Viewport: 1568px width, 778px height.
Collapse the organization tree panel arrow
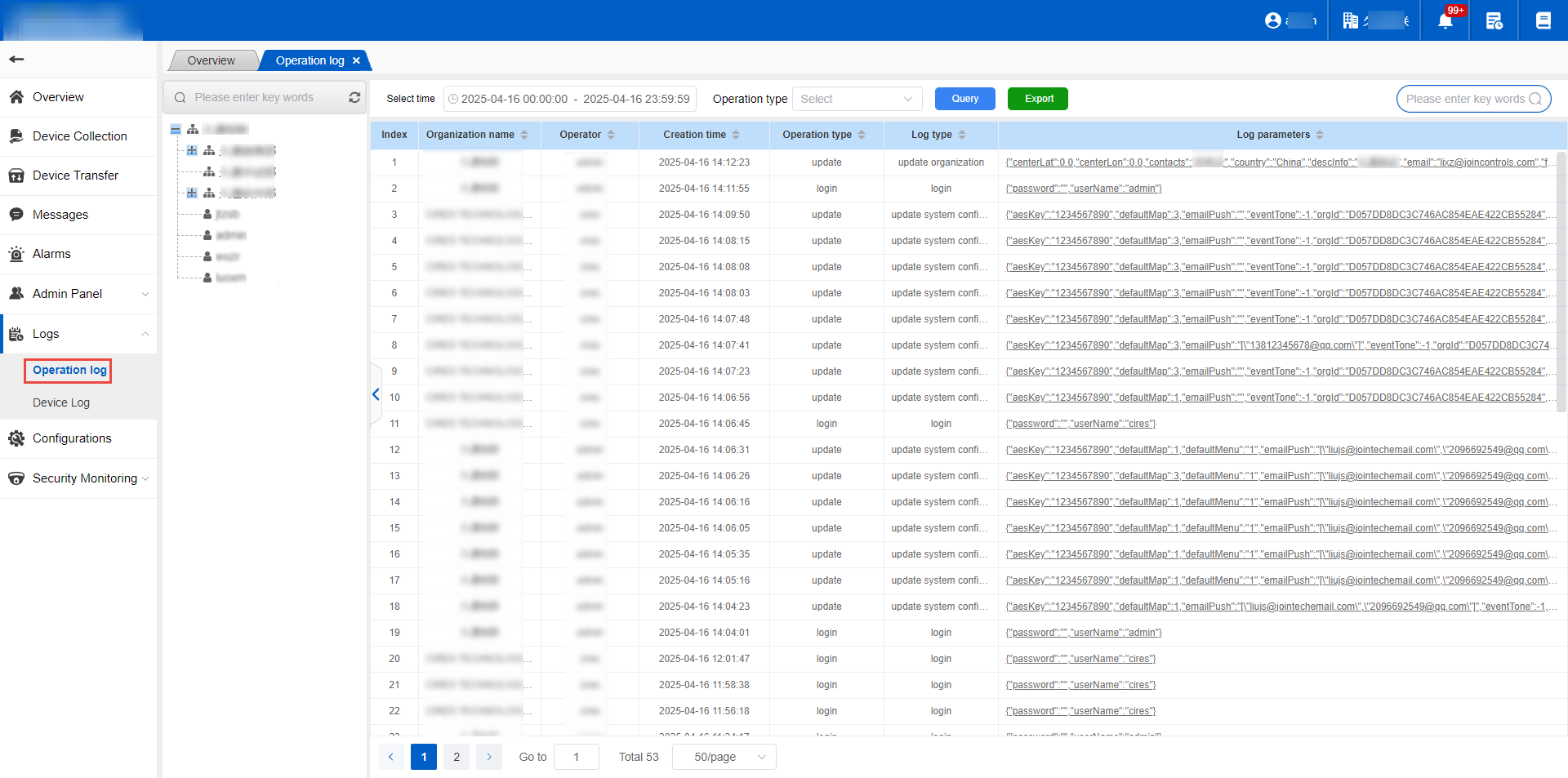(x=376, y=394)
